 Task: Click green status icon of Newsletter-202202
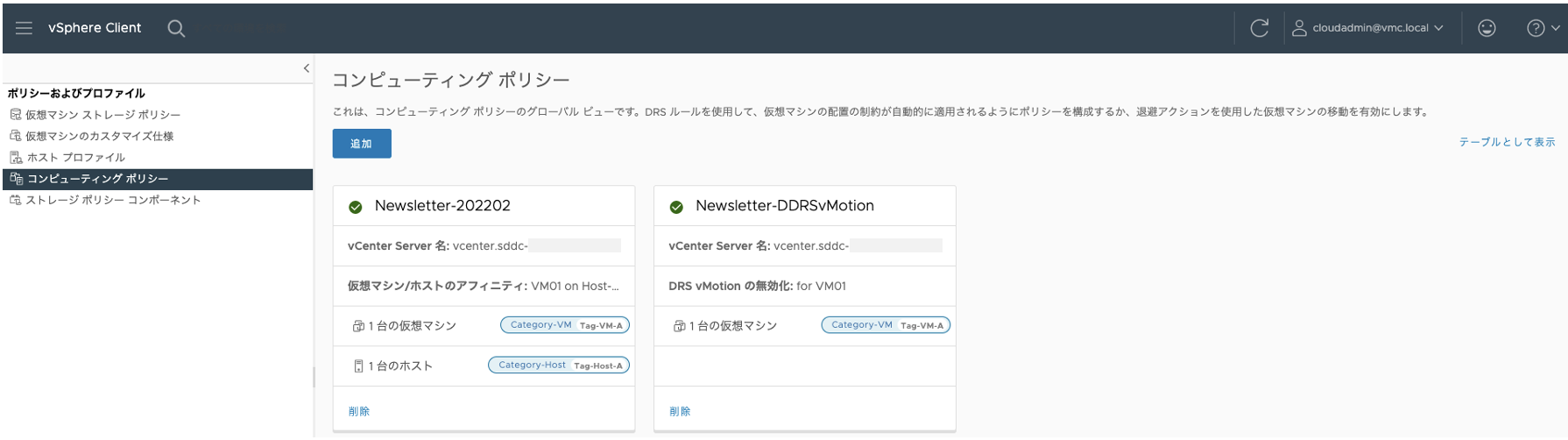click(x=356, y=208)
